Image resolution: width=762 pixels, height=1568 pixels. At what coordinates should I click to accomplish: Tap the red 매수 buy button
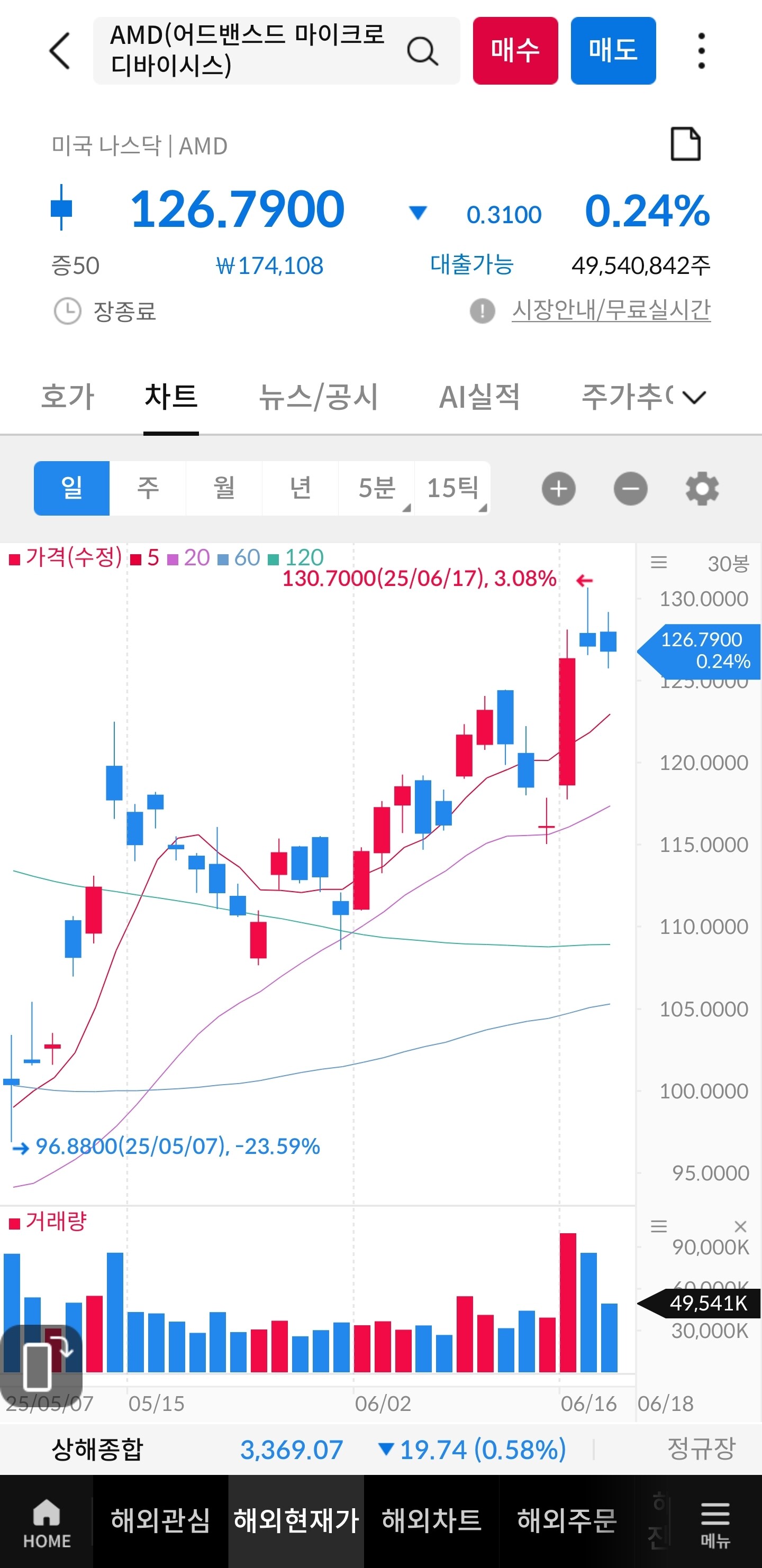[x=515, y=51]
